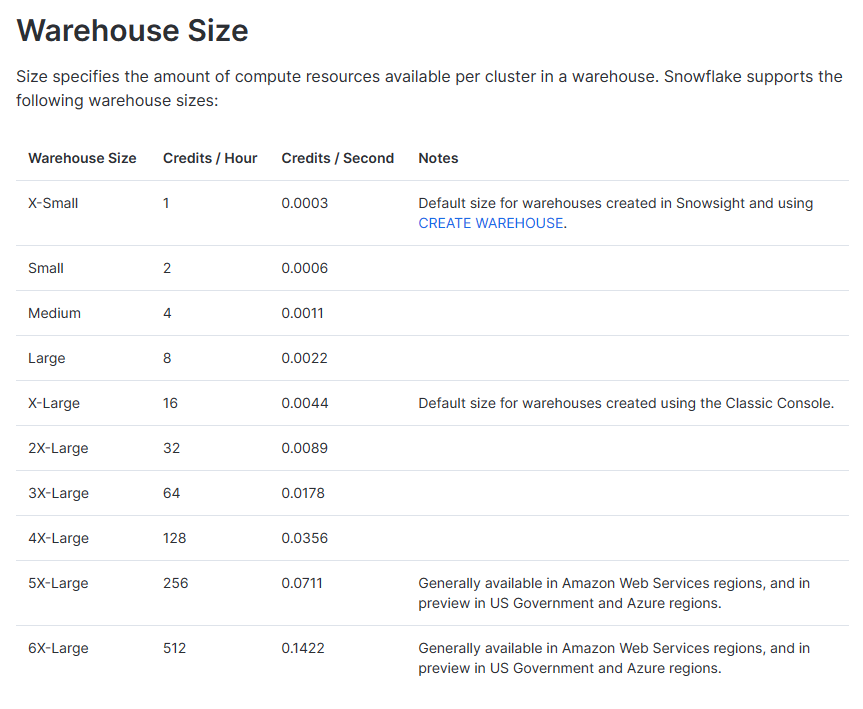Click the X-Small row label
863x709 pixels.
53,203
